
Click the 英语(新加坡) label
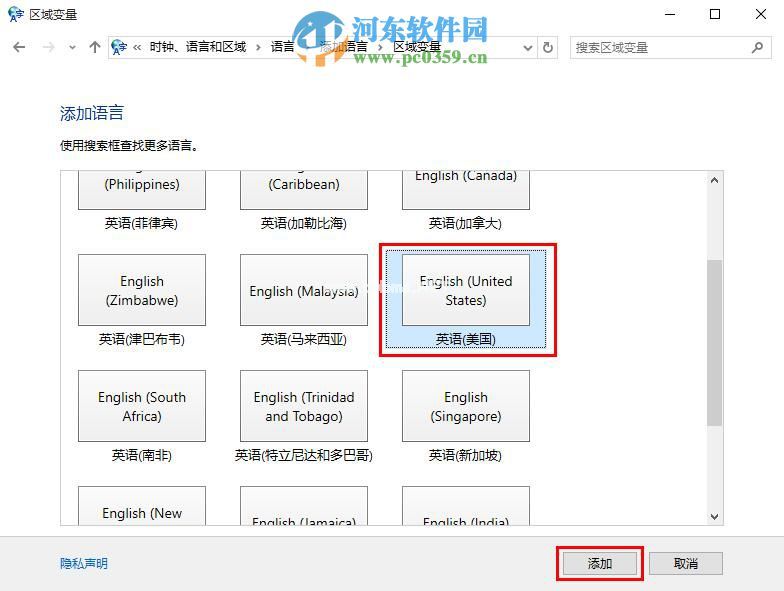[465, 455]
